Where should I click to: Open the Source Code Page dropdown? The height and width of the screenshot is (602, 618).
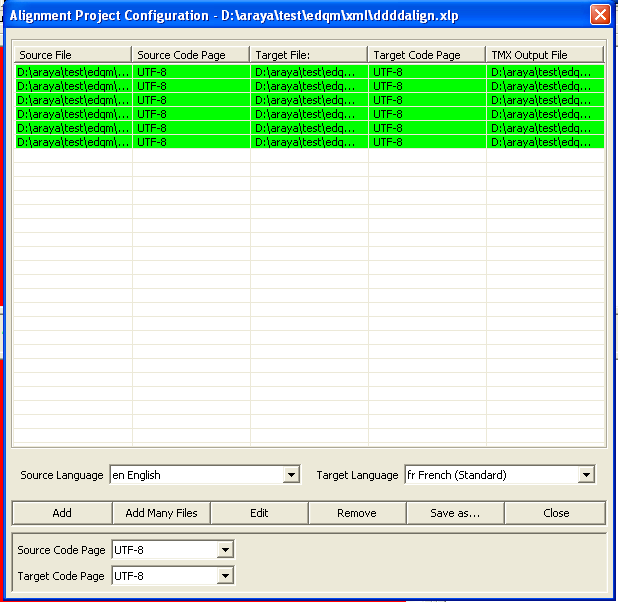pos(225,550)
